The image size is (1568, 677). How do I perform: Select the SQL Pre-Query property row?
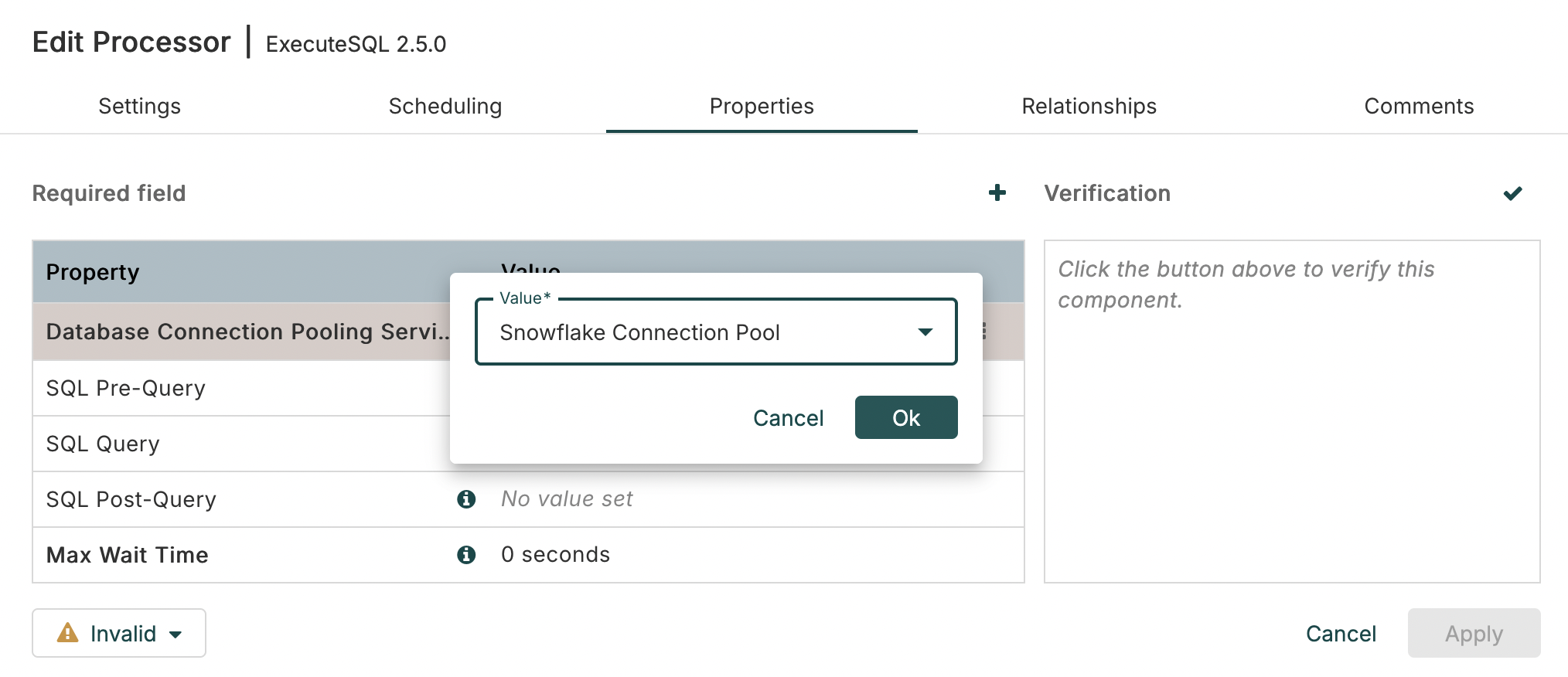tap(232, 388)
